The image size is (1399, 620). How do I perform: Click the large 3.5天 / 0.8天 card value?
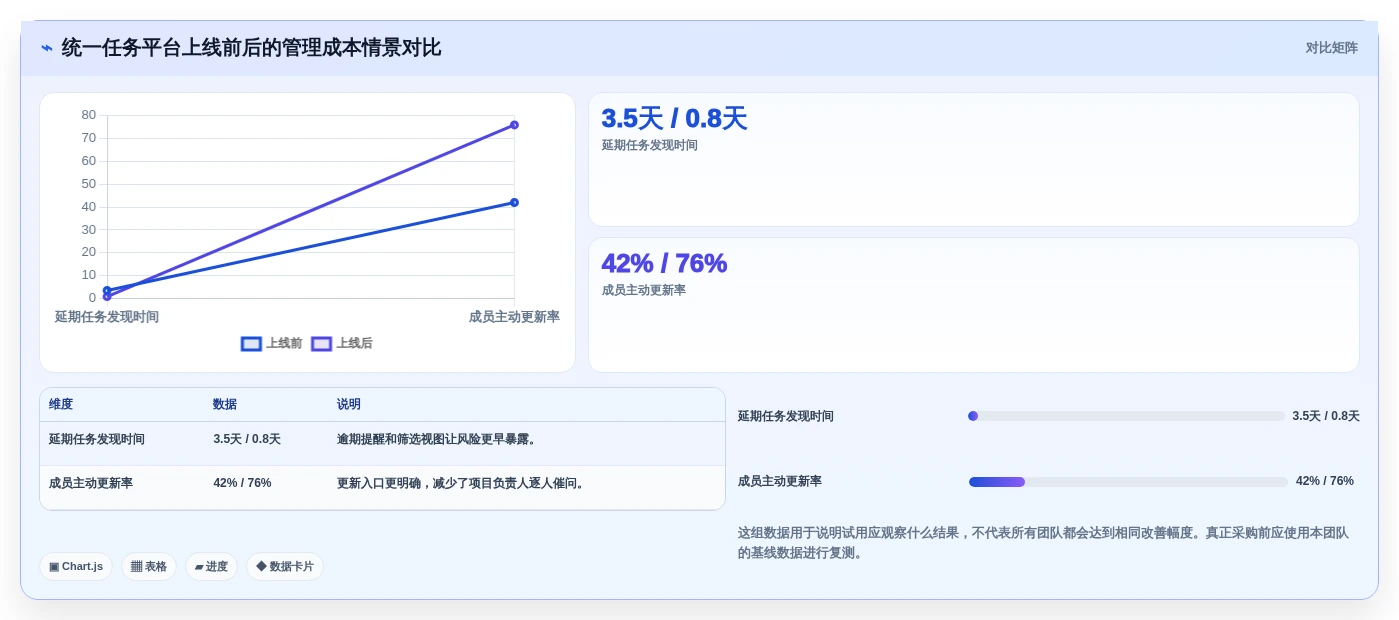point(674,118)
